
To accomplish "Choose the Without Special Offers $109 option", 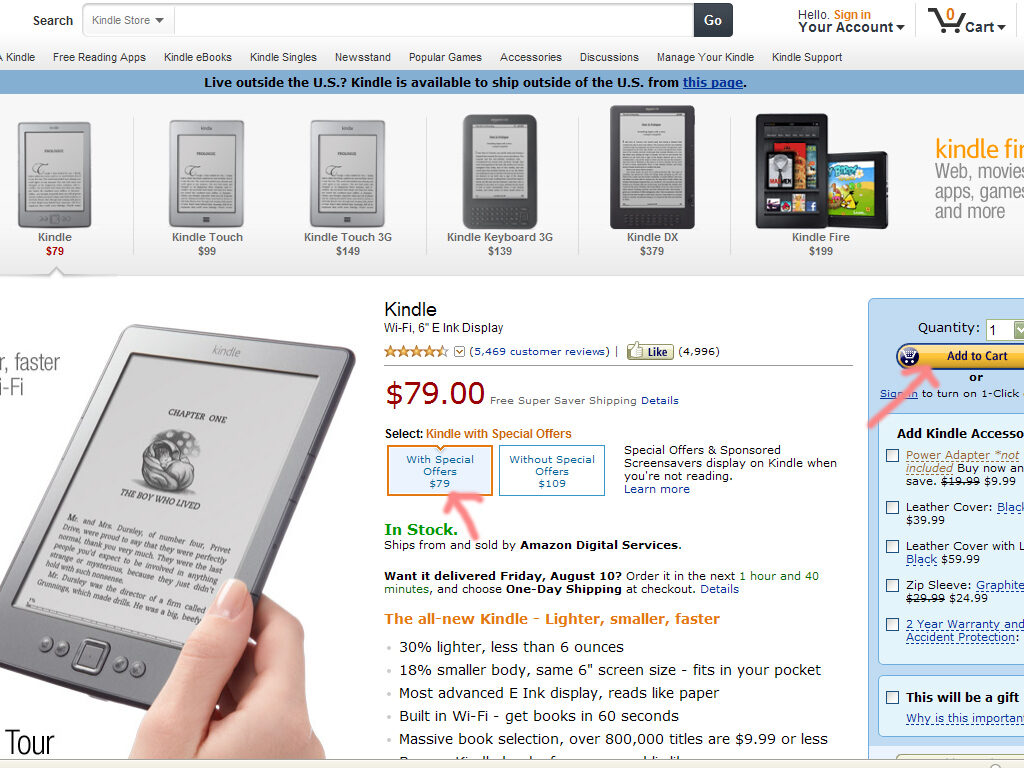I will tap(552, 471).
